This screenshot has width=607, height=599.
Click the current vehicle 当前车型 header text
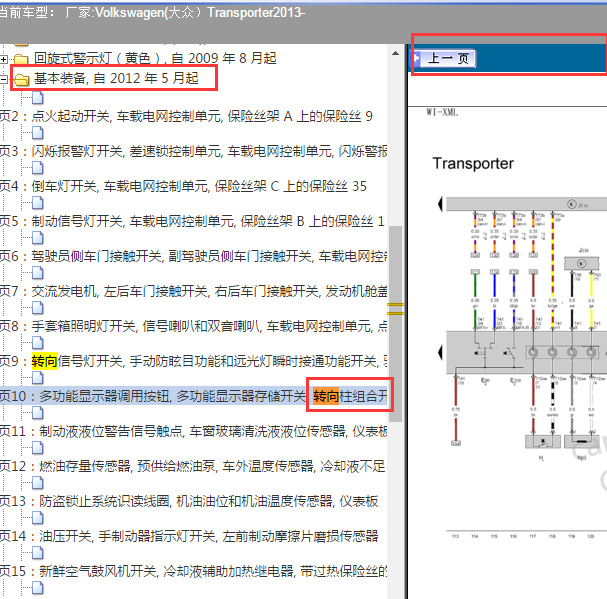point(153,12)
